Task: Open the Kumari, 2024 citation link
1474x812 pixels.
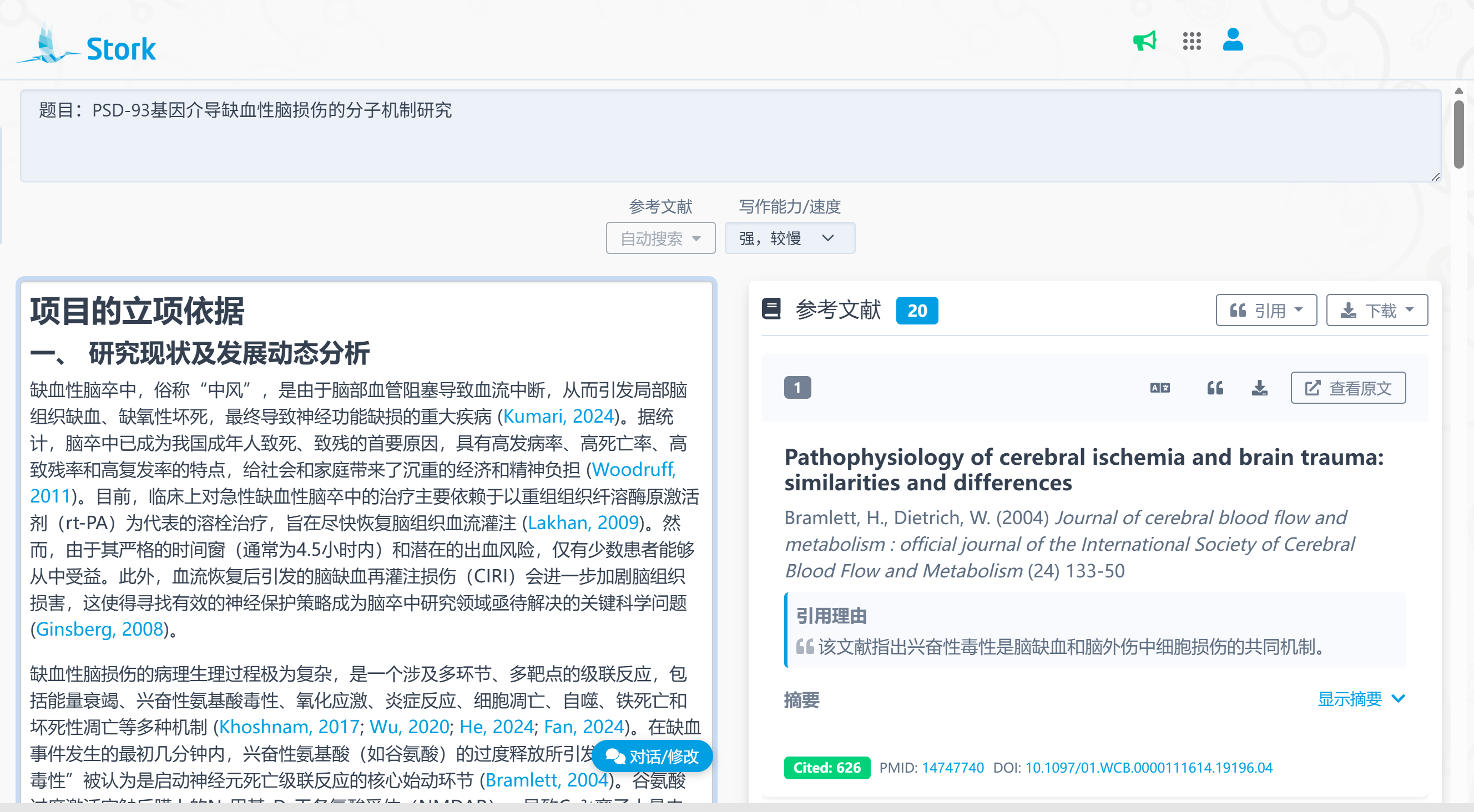Action: (558, 417)
